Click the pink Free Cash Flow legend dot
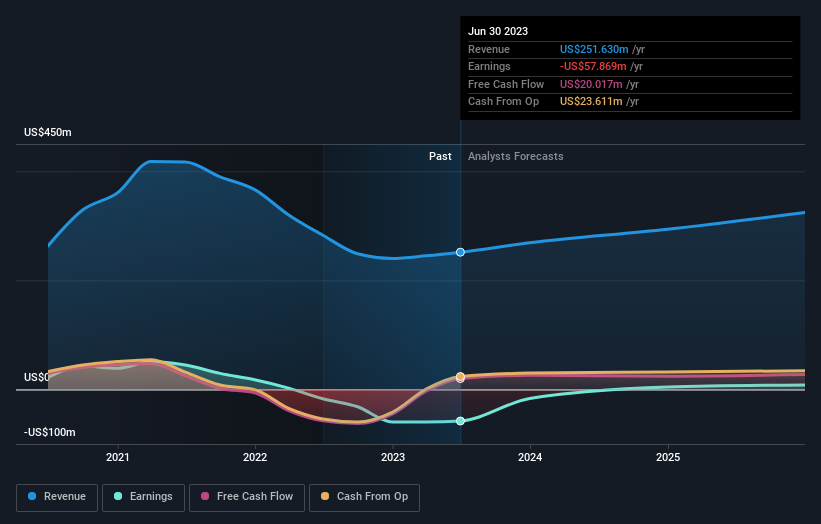 click(205, 496)
